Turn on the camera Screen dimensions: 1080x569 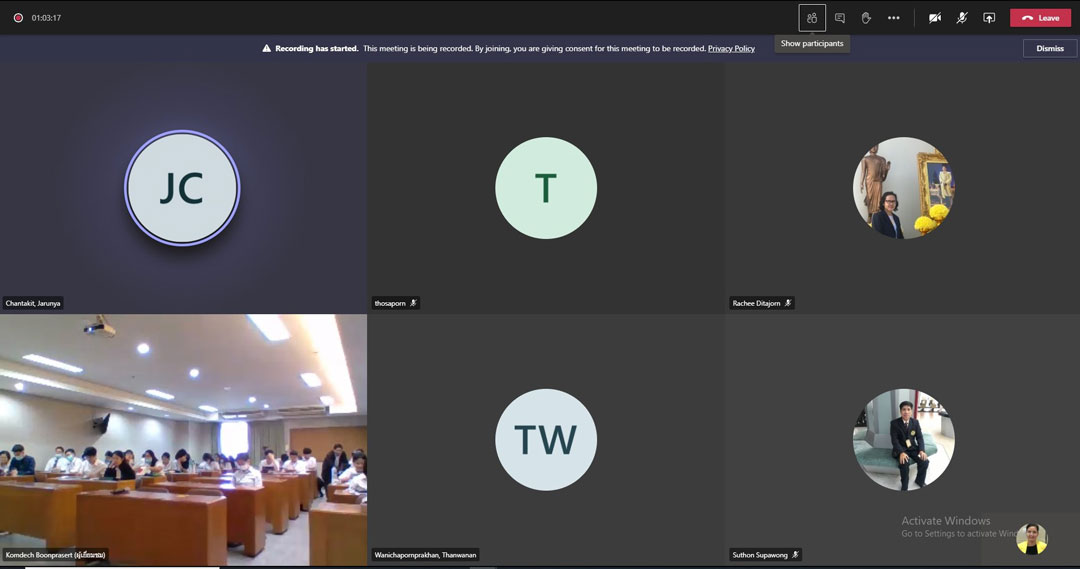click(x=935, y=18)
